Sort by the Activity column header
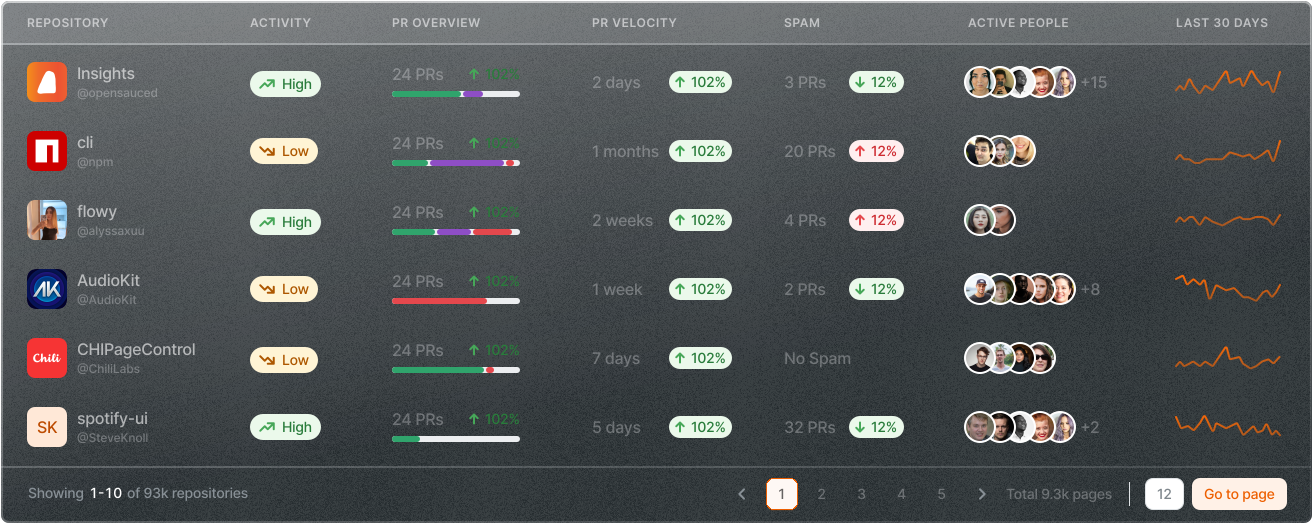1312x523 pixels. 280,23
